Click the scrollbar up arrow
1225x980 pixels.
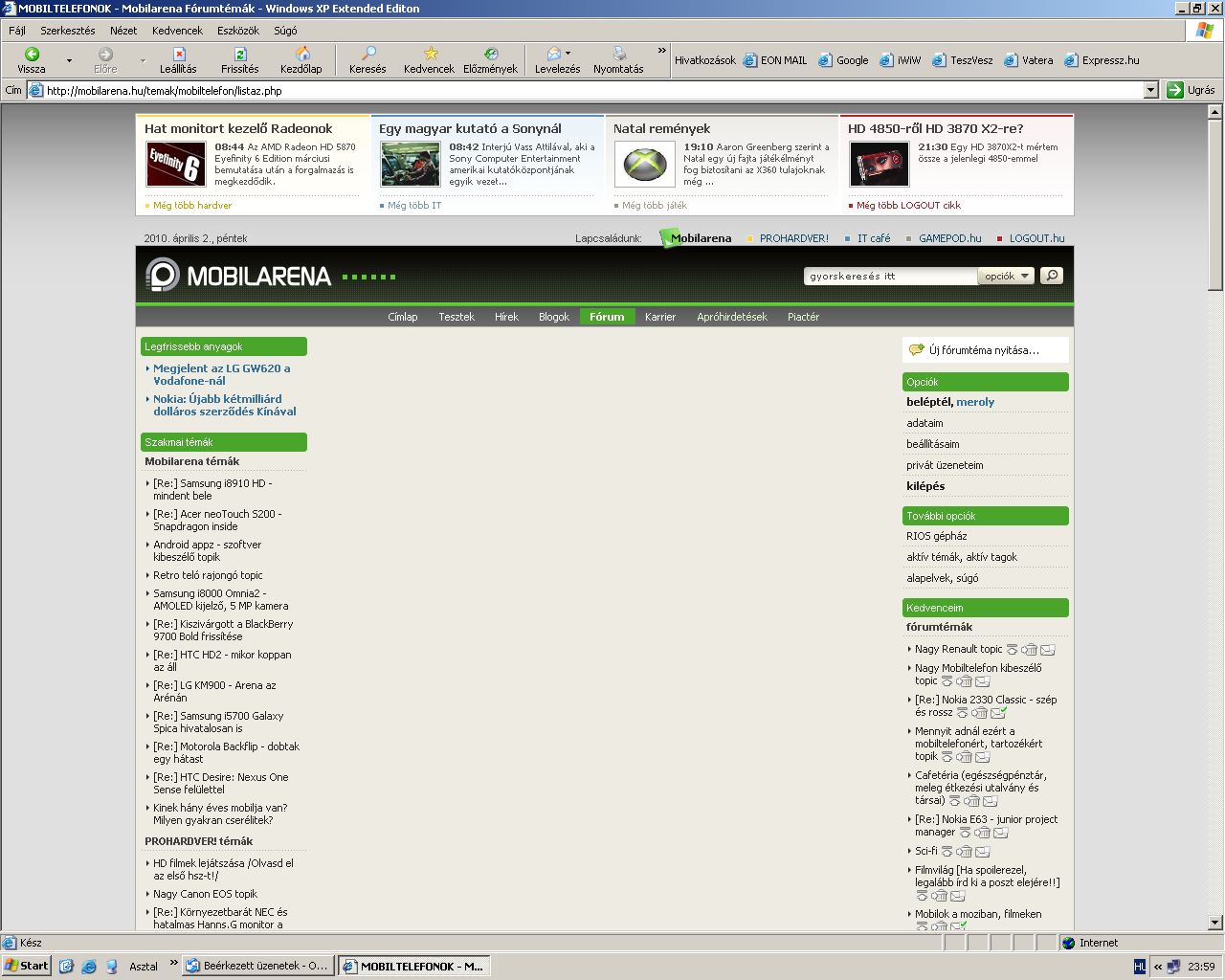click(1215, 112)
